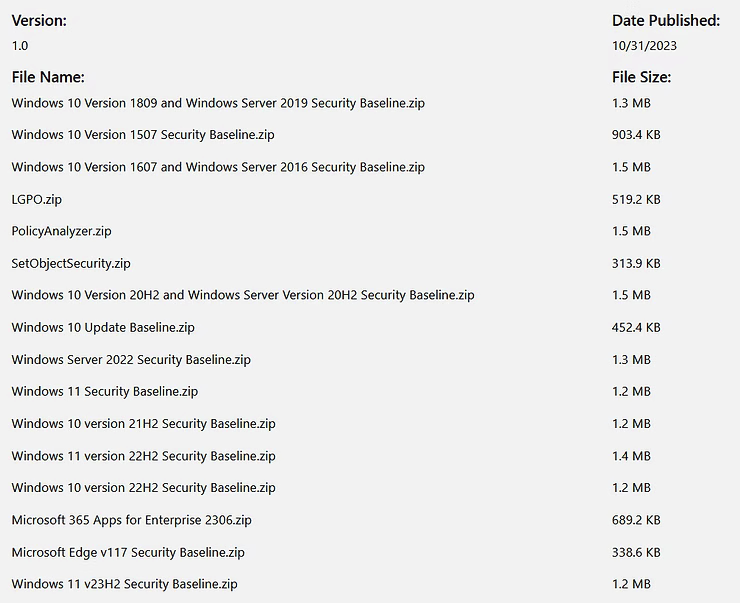The image size is (740, 603).
Task: Select Windows 10 Update Baseline.zip
Action: 103,327
